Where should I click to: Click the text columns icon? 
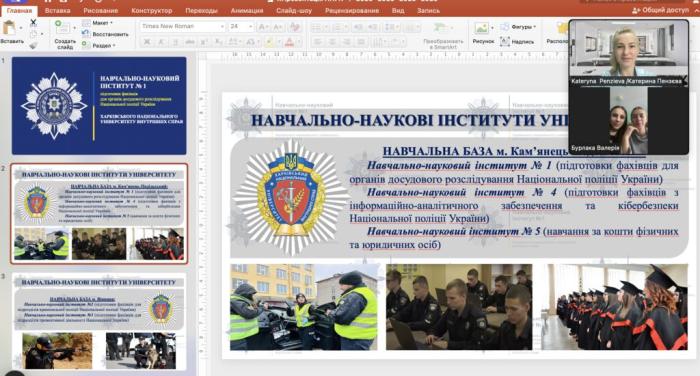410,28
